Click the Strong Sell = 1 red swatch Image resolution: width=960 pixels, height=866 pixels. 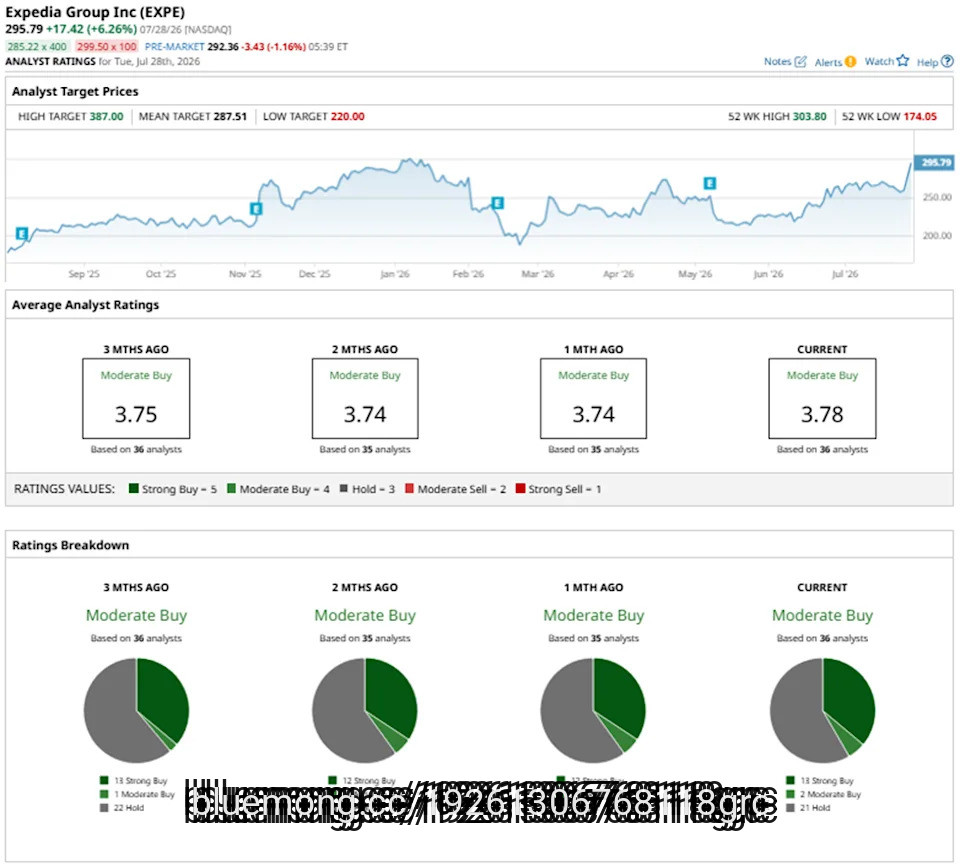(x=520, y=488)
